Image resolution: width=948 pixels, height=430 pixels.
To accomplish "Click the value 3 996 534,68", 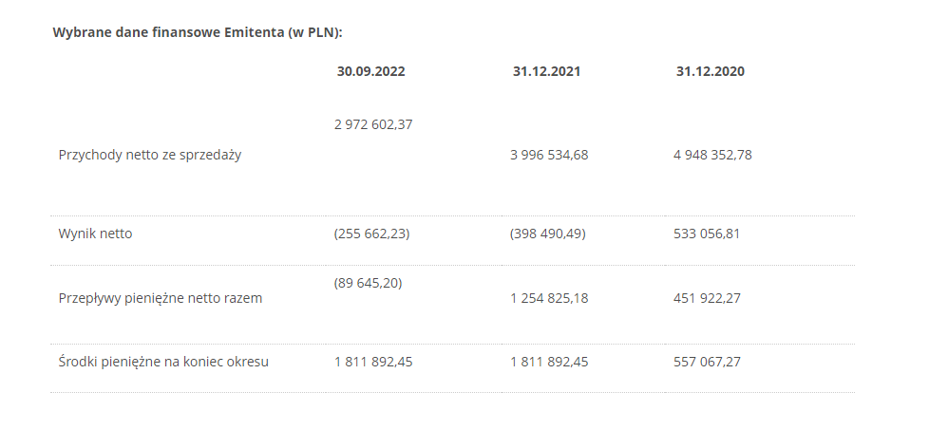I will pyautogui.click(x=549, y=155).
